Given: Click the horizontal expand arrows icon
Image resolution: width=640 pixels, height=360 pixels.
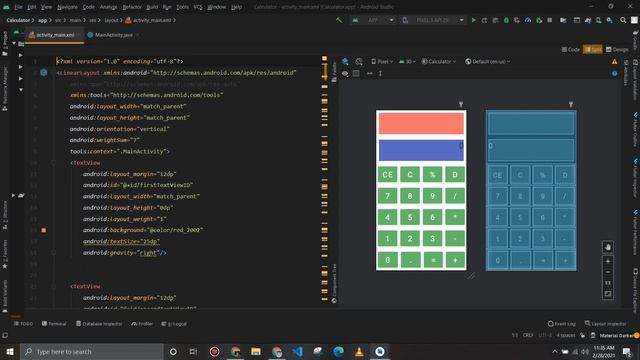Looking at the screenshot, I should pyautogui.click(x=369, y=73).
